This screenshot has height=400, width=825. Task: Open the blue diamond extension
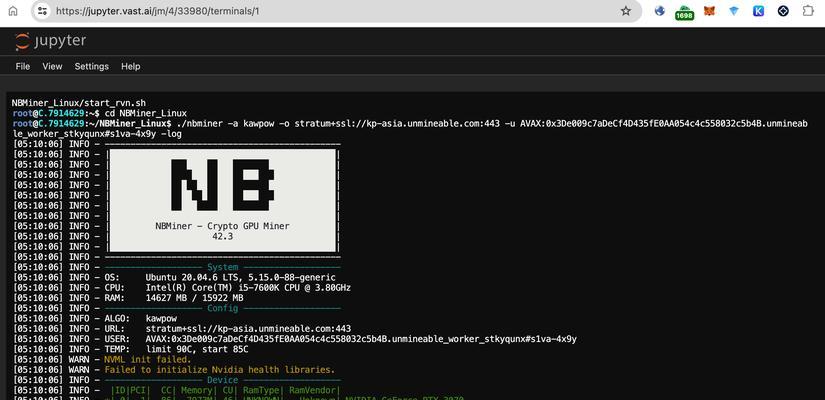click(734, 11)
